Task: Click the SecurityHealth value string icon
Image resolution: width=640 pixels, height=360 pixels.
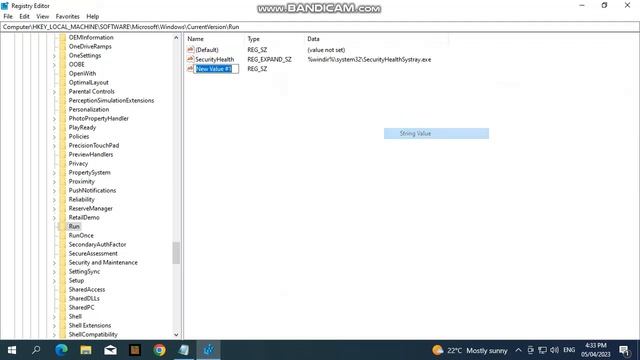Action: pyautogui.click(x=190, y=59)
